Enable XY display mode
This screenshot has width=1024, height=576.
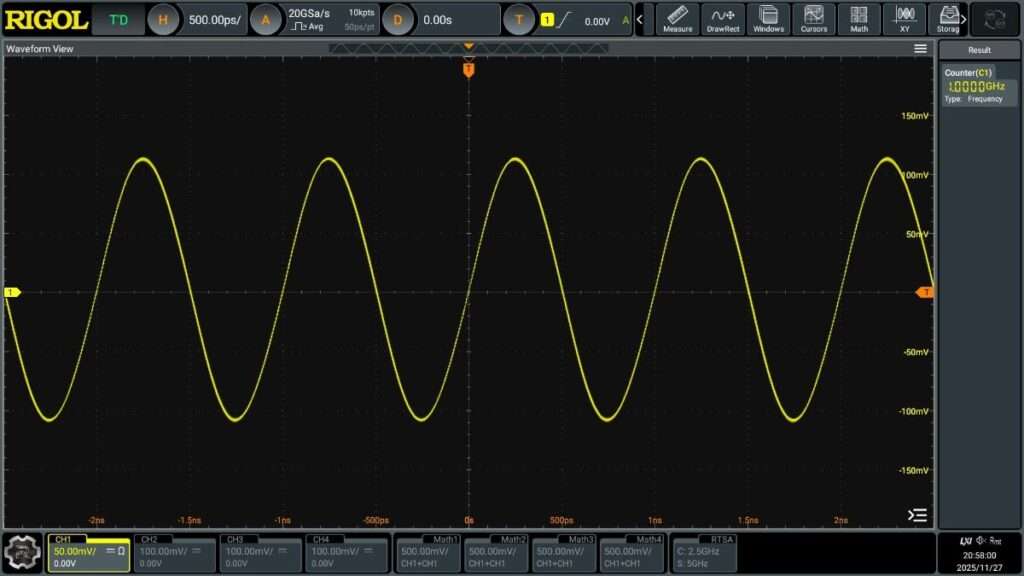[903, 19]
